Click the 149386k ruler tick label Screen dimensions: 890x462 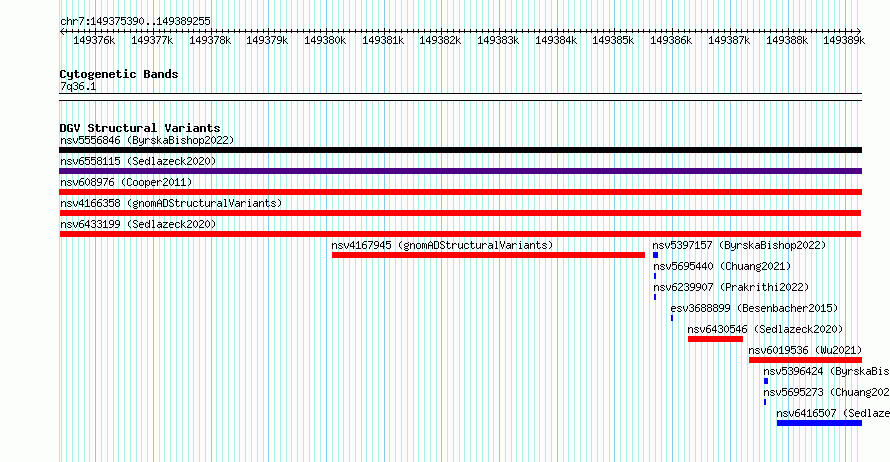coord(671,41)
